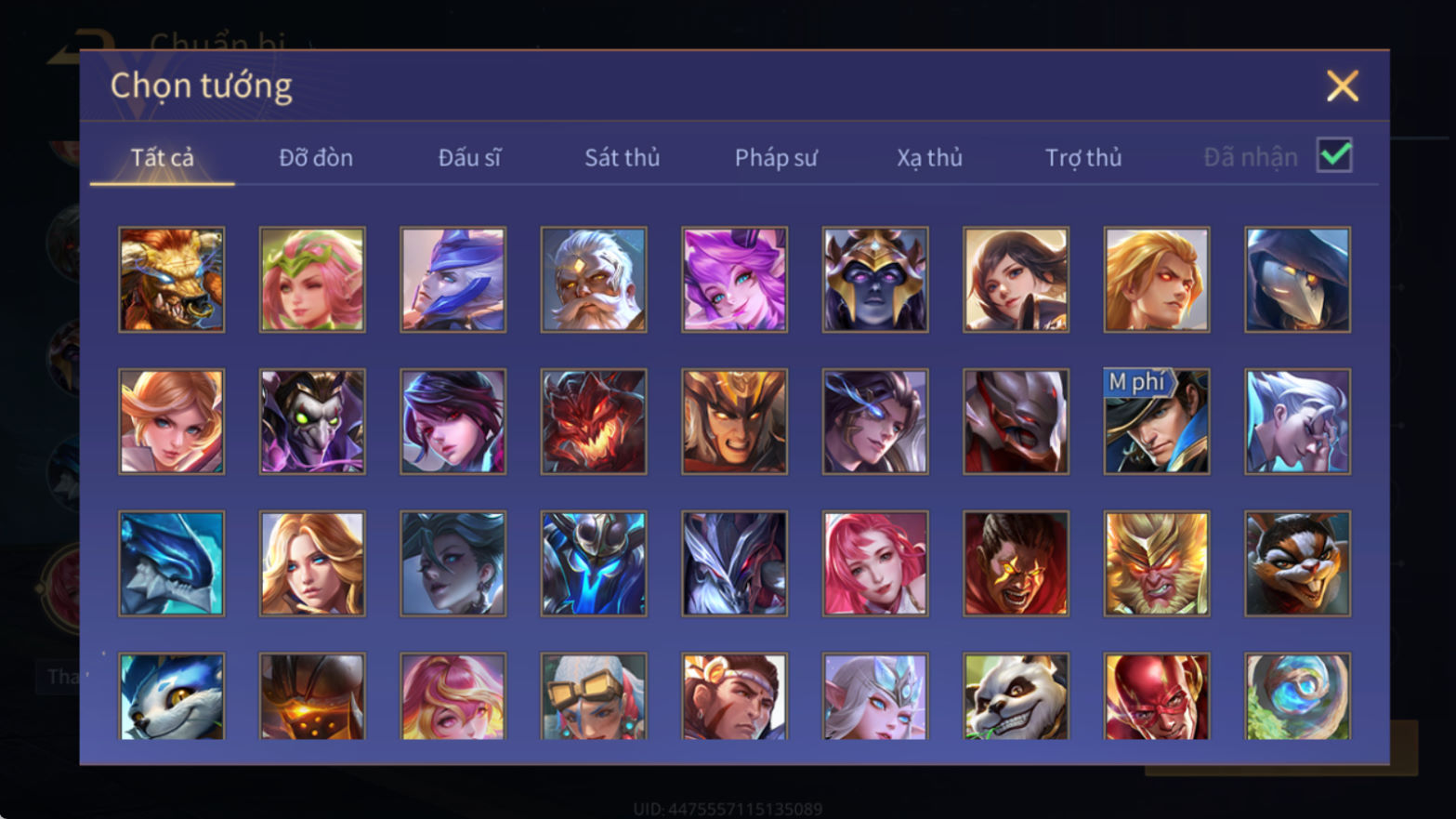Close the 'Chọn tướng' dialog
This screenshot has height=819, width=1456.
[x=1342, y=86]
